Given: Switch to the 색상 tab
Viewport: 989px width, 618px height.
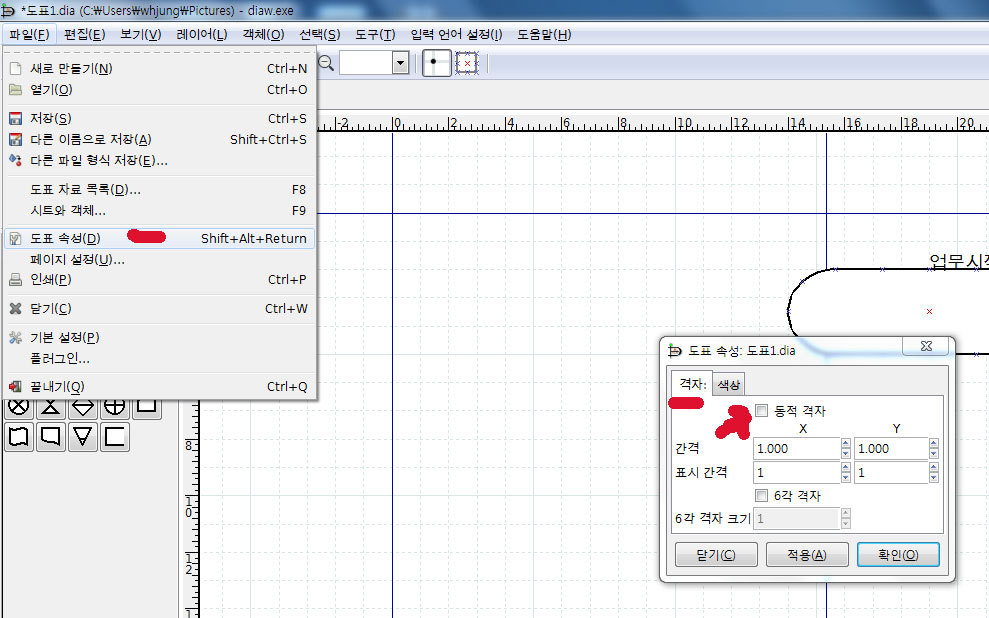Looking at the screenshot, I should 729,385.
